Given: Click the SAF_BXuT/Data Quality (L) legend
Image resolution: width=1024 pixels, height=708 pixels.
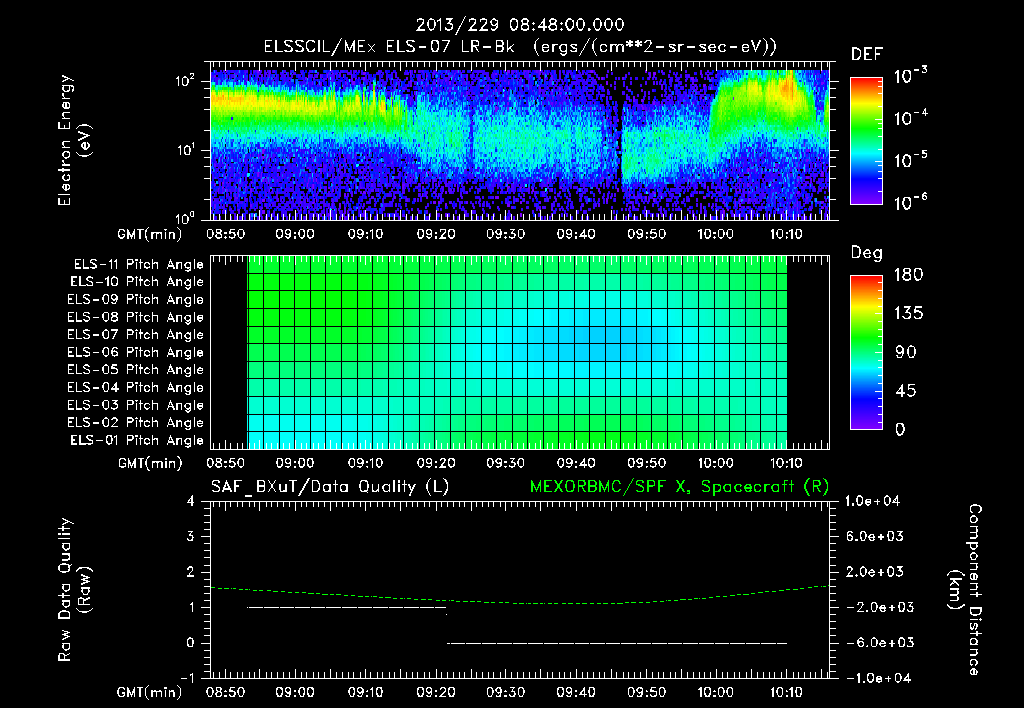Looking at the screenshot, I should point(330,487).
